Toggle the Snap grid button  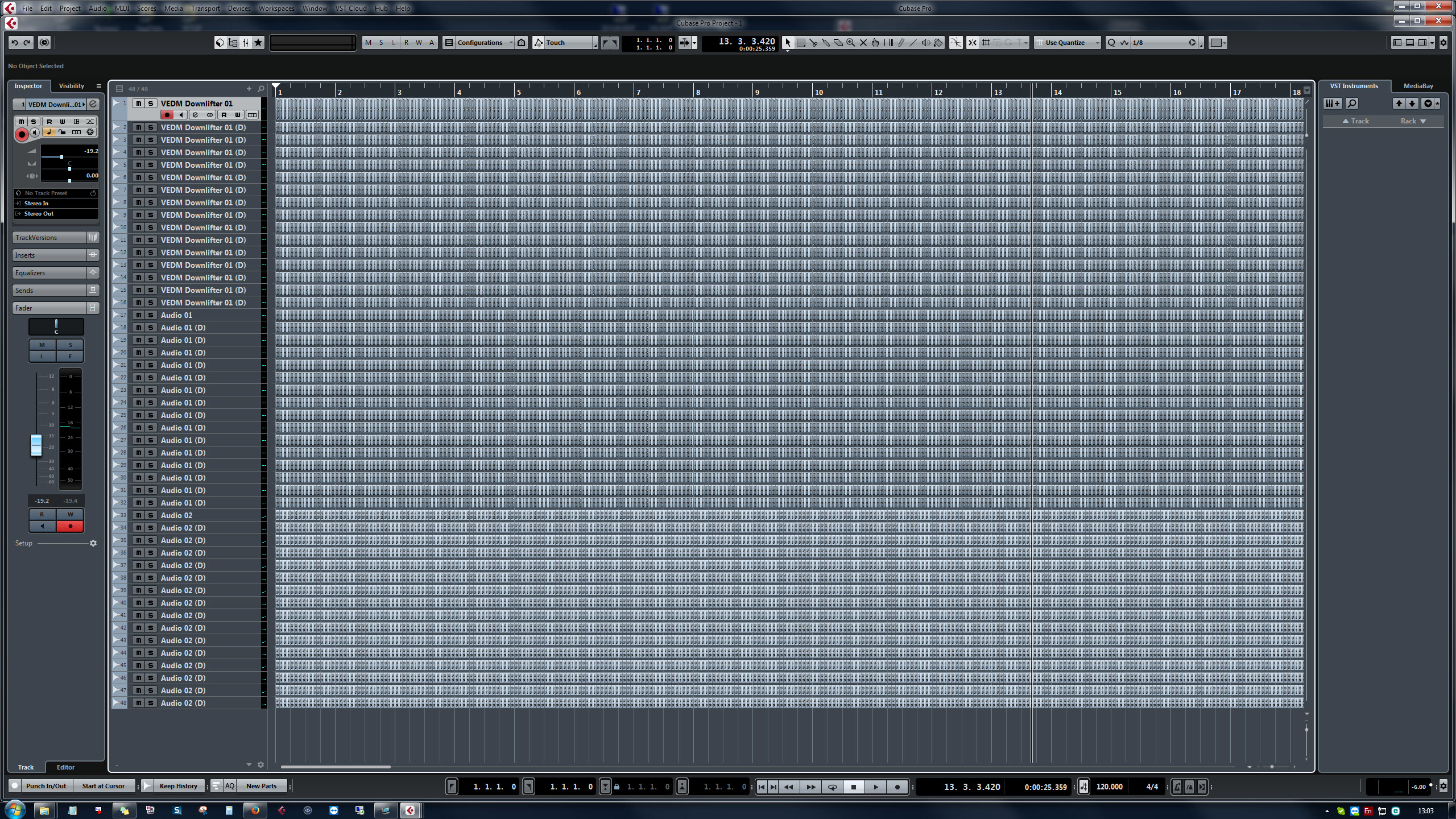point(986,43)
